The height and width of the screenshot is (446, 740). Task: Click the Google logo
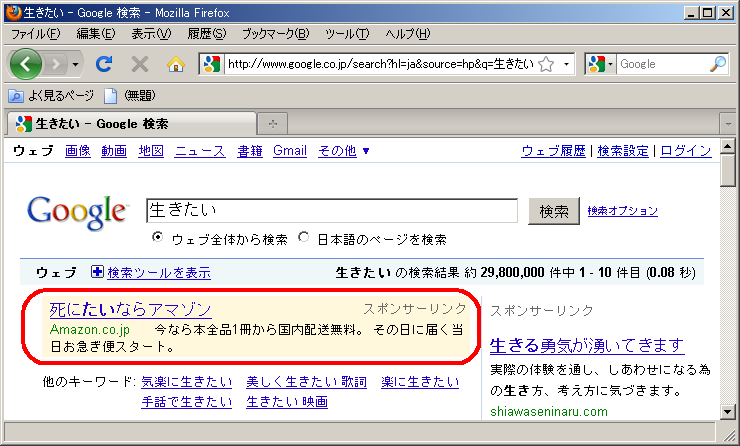click(78, 213)
